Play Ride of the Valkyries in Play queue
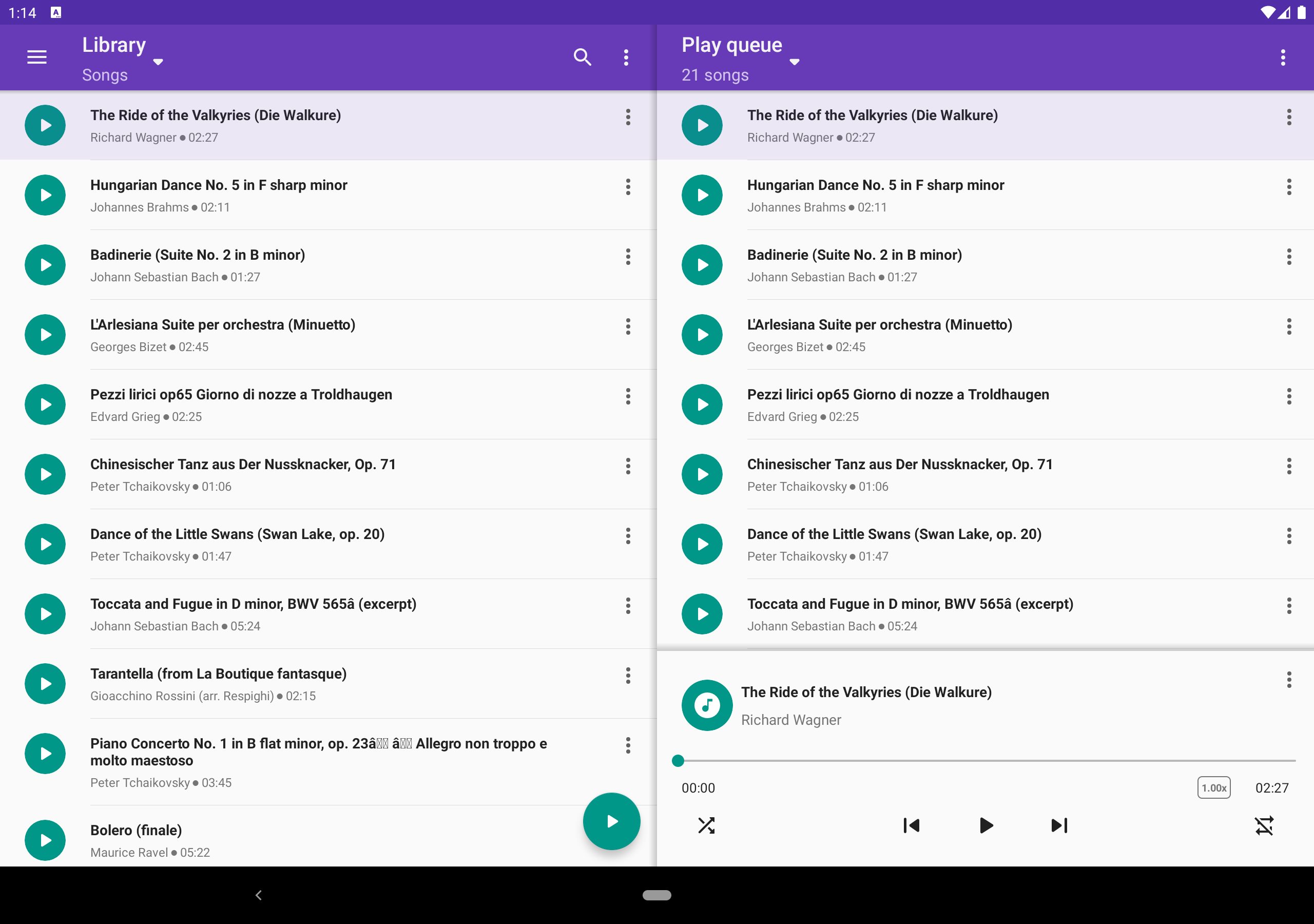The image size is (1314, 924). pos(702,125)
